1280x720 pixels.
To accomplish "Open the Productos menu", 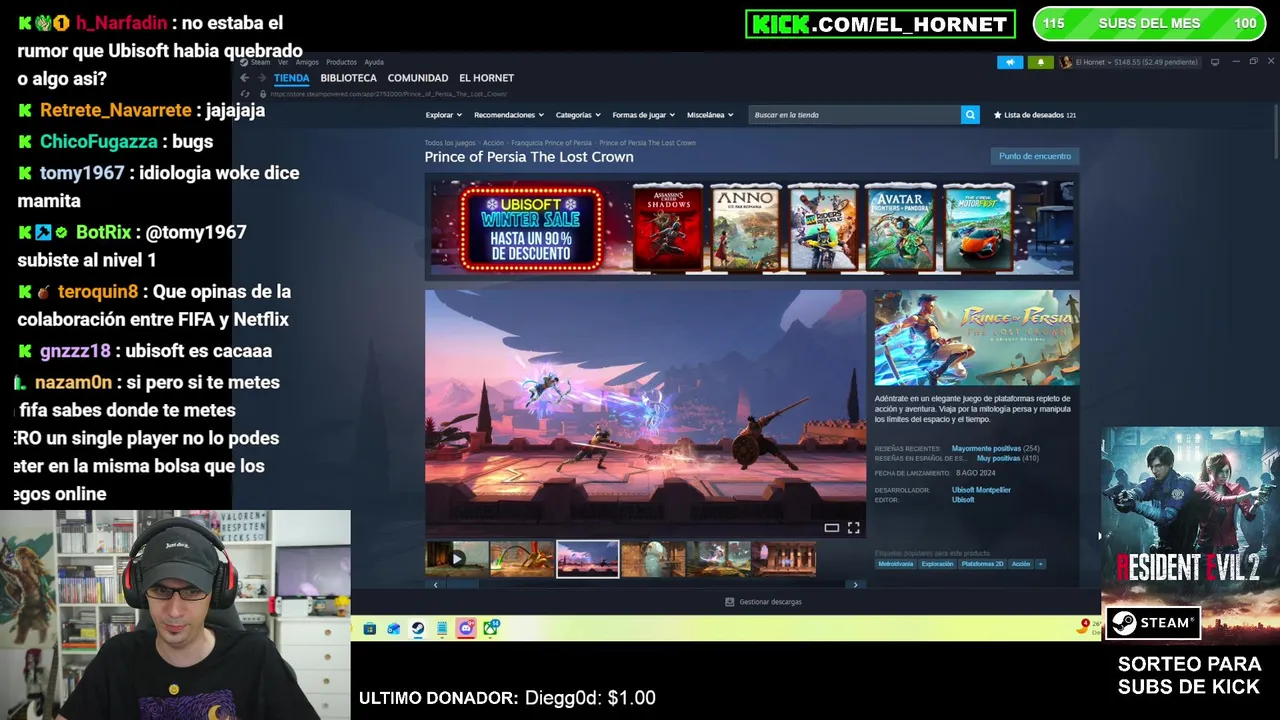I will point(341,62).
